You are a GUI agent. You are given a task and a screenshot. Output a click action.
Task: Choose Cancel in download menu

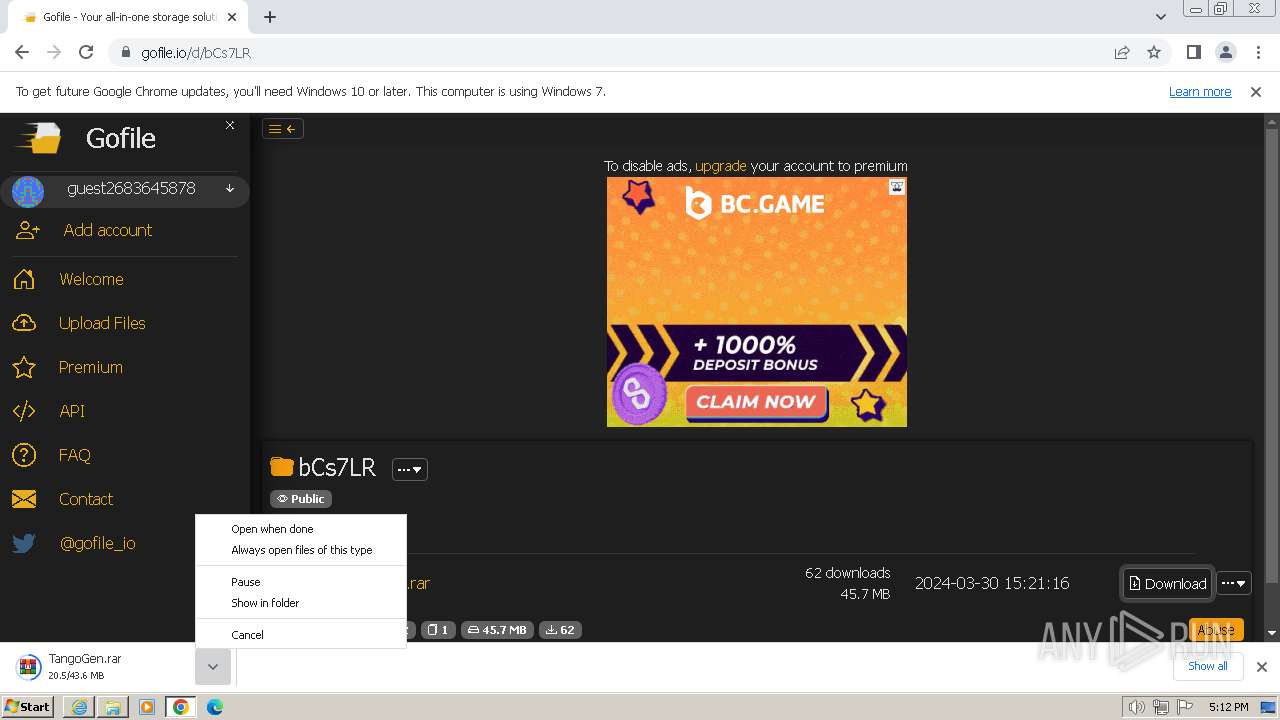[301, 635]
